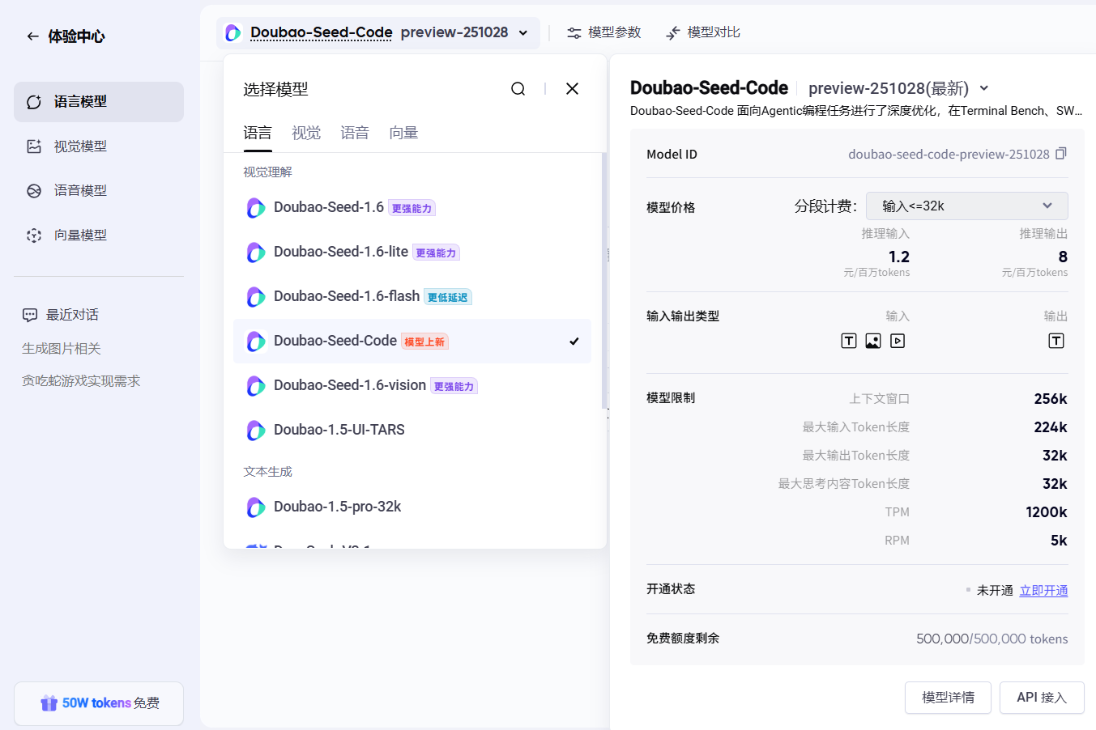This screenshot has width=1096, height=730.
Task: Click the checkmark on Doubao-Seed-Code row
Action: (x=574, y=341)
